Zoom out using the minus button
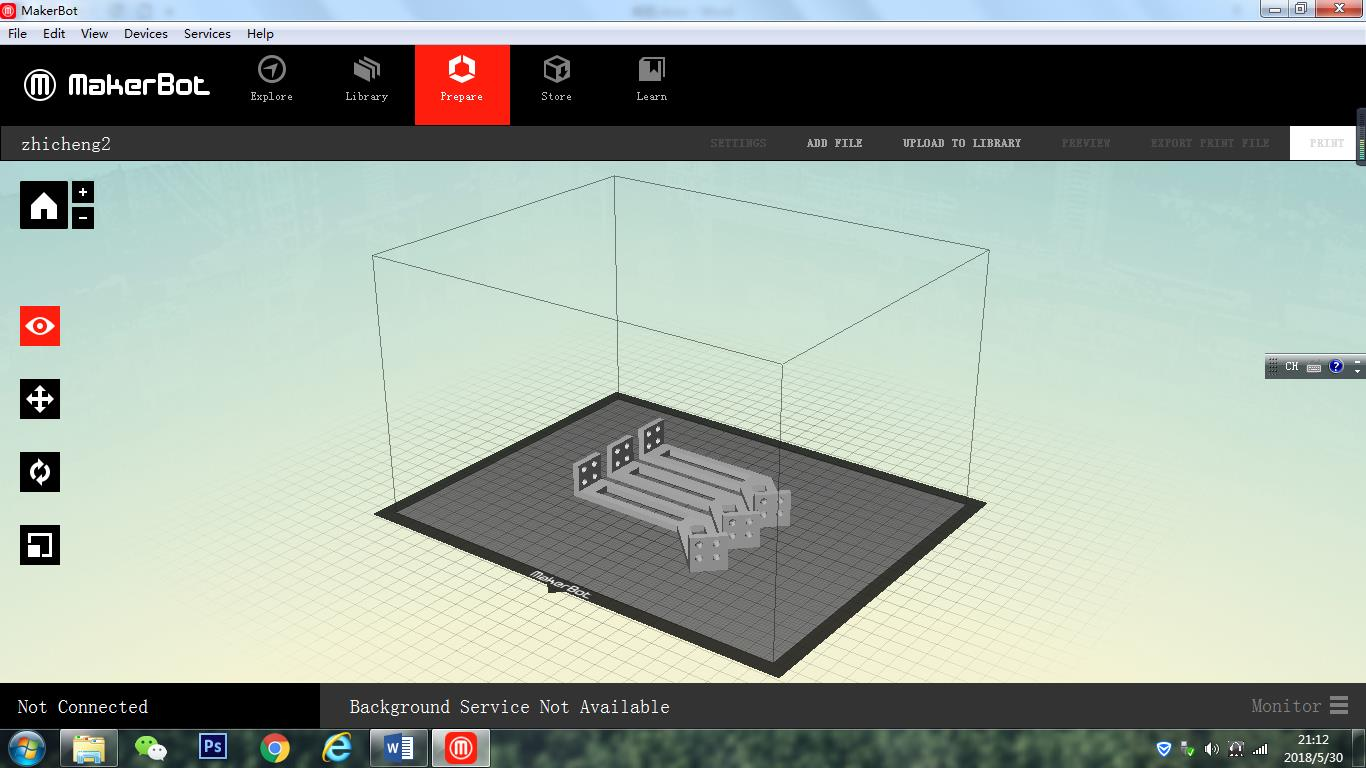 (x=82, y=216)
